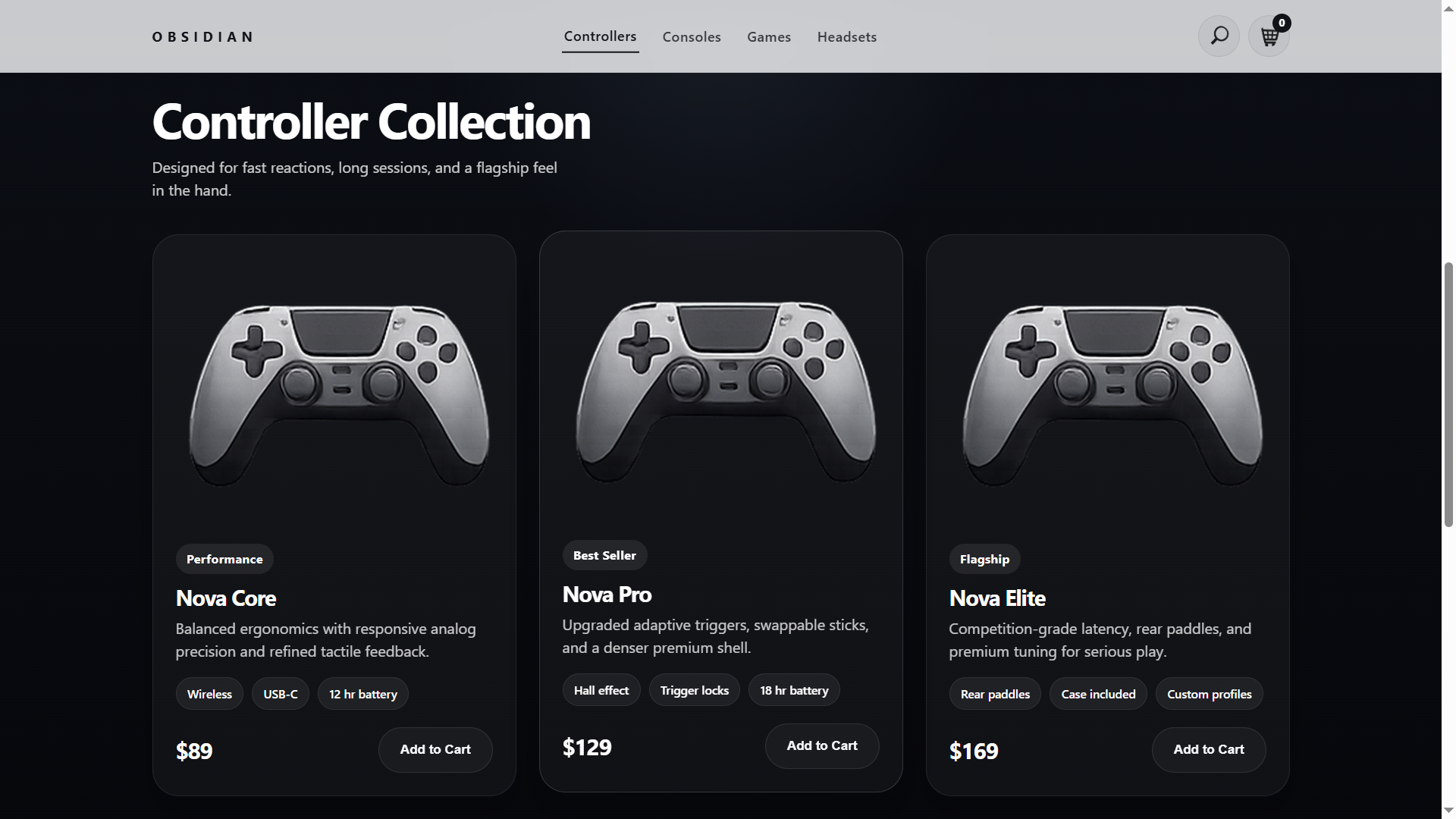The height and width of the screenshot is (819, 1456).
Task: Add Nova Pro to cart
Action: coord(821,746)
